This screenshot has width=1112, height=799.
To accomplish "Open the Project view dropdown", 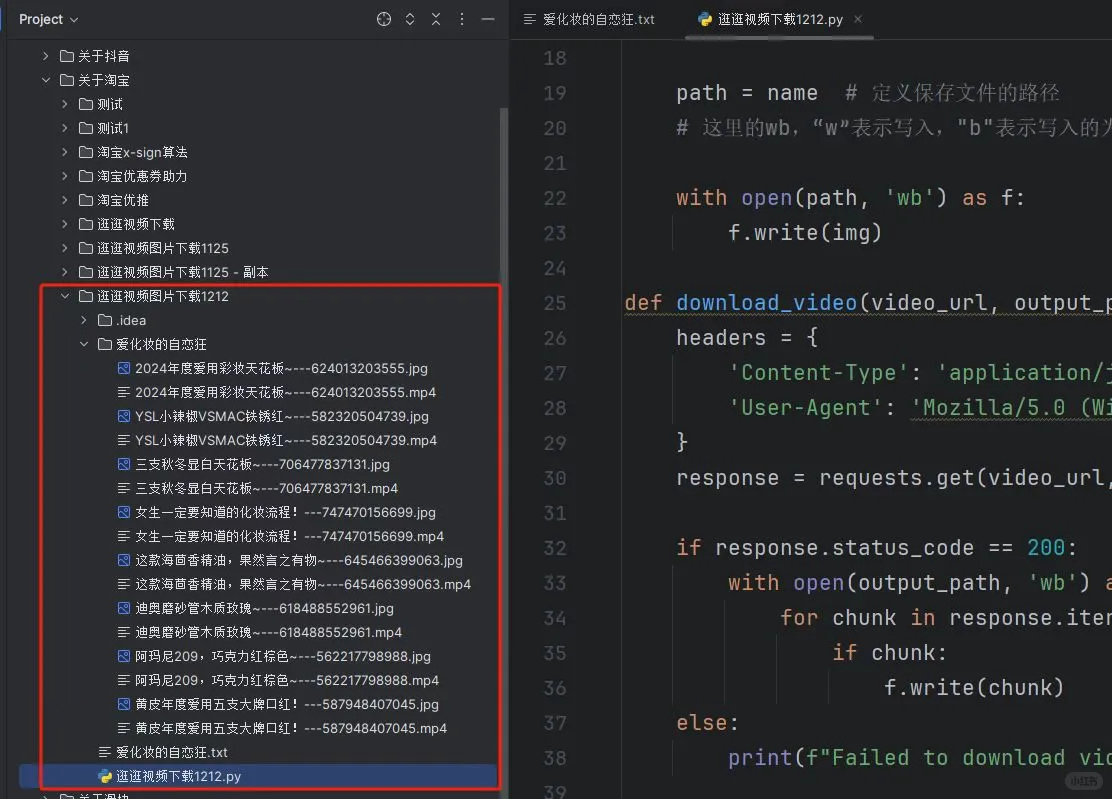I will click(x=48, y=19).
